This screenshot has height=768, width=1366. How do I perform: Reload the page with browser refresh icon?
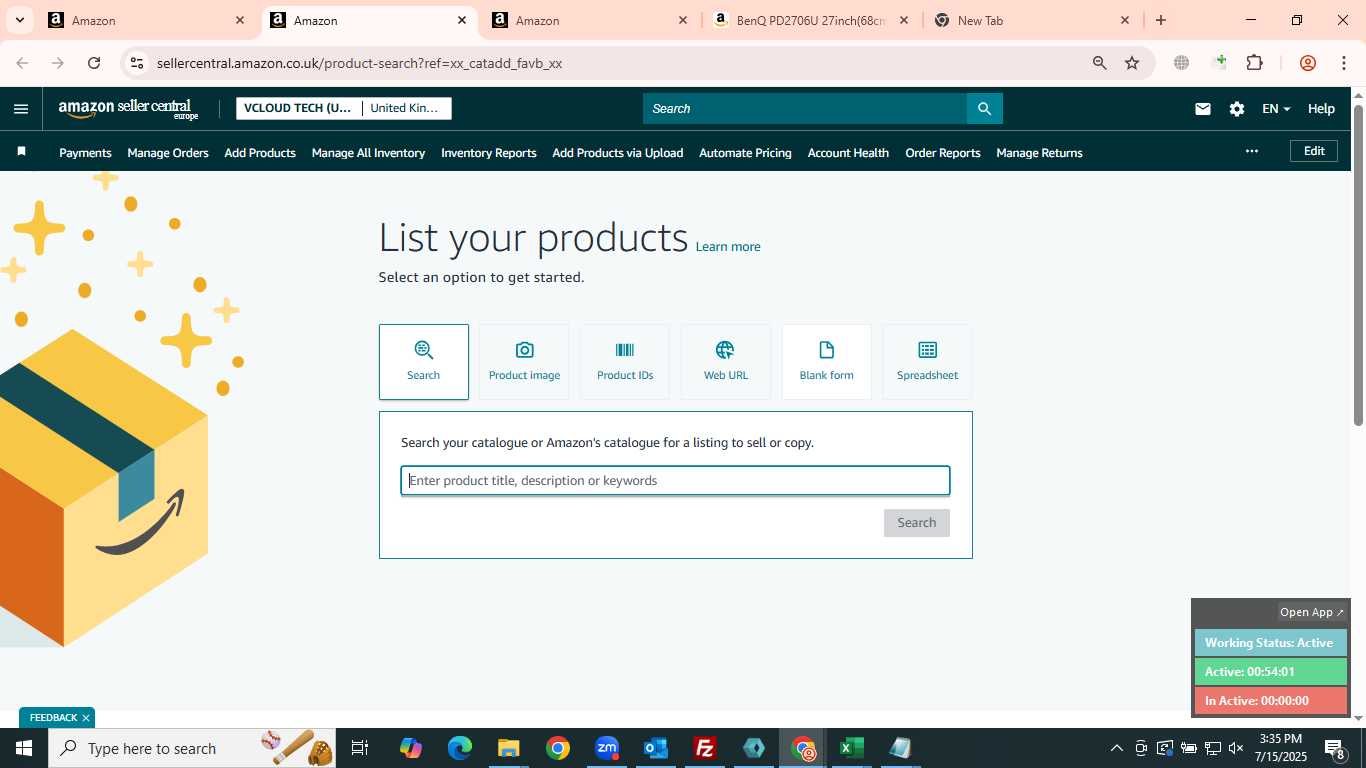pyautogui.click(x=94, y=63)
